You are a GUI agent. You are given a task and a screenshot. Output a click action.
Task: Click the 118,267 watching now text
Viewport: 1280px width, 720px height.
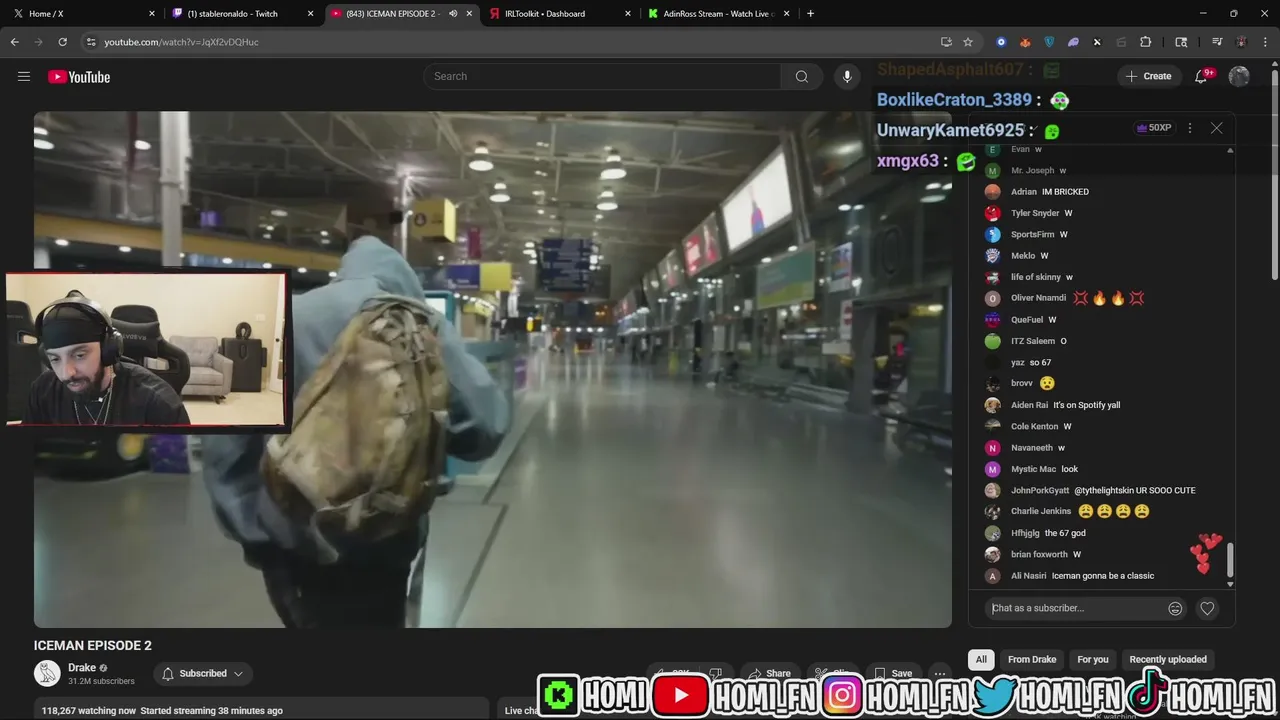[88, 711]
